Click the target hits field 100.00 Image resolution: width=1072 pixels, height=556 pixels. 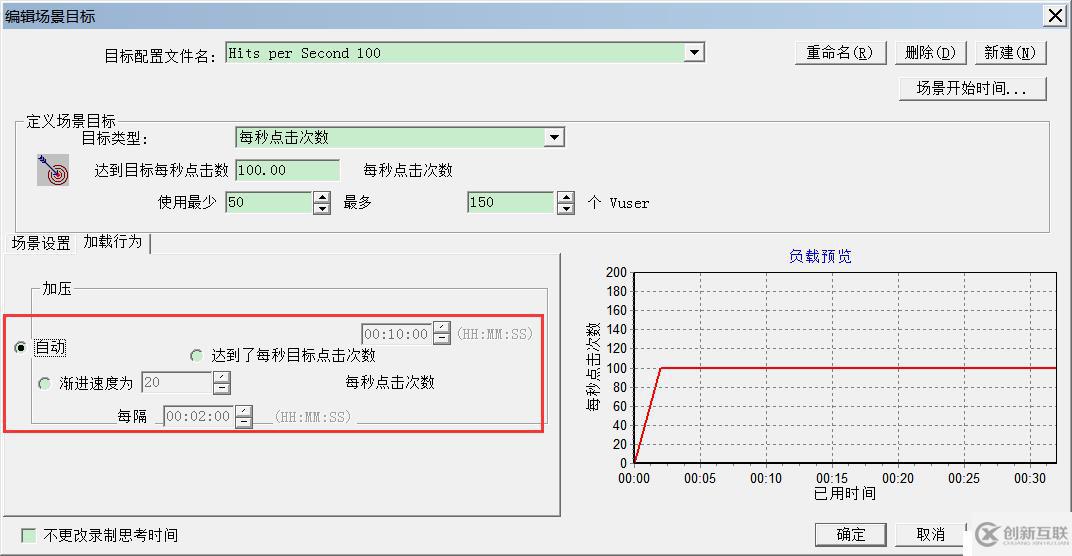[288, 170]
